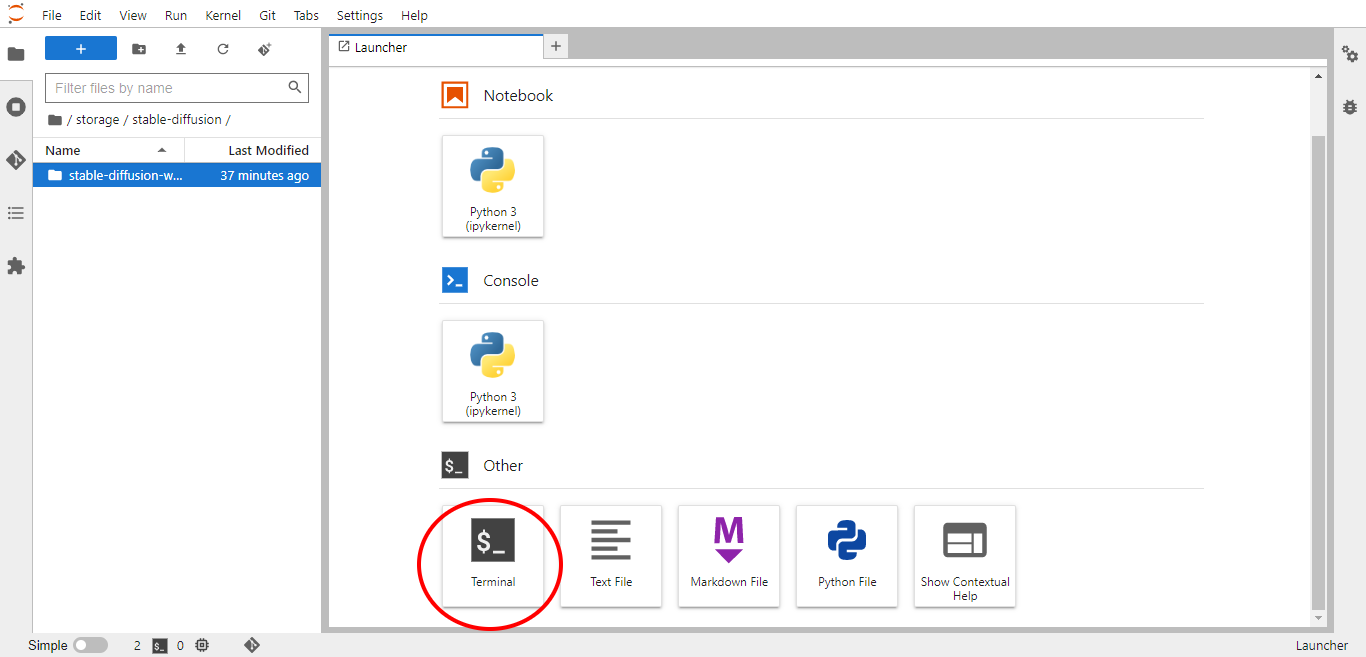1366x657 pixels.
Task: Launch a new Terminal
Action: 493,556
